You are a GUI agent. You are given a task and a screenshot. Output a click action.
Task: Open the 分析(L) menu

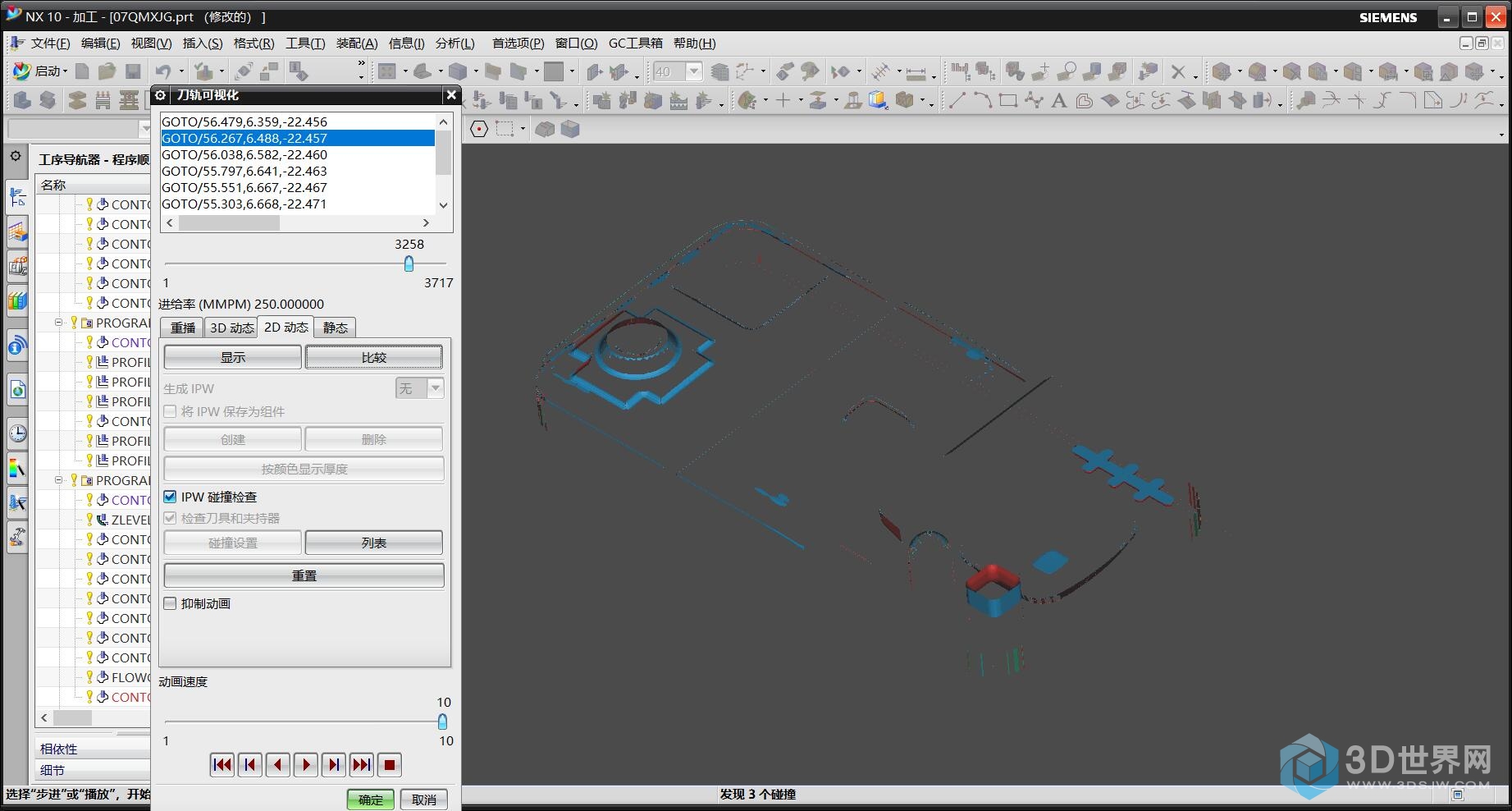point(455,44)
